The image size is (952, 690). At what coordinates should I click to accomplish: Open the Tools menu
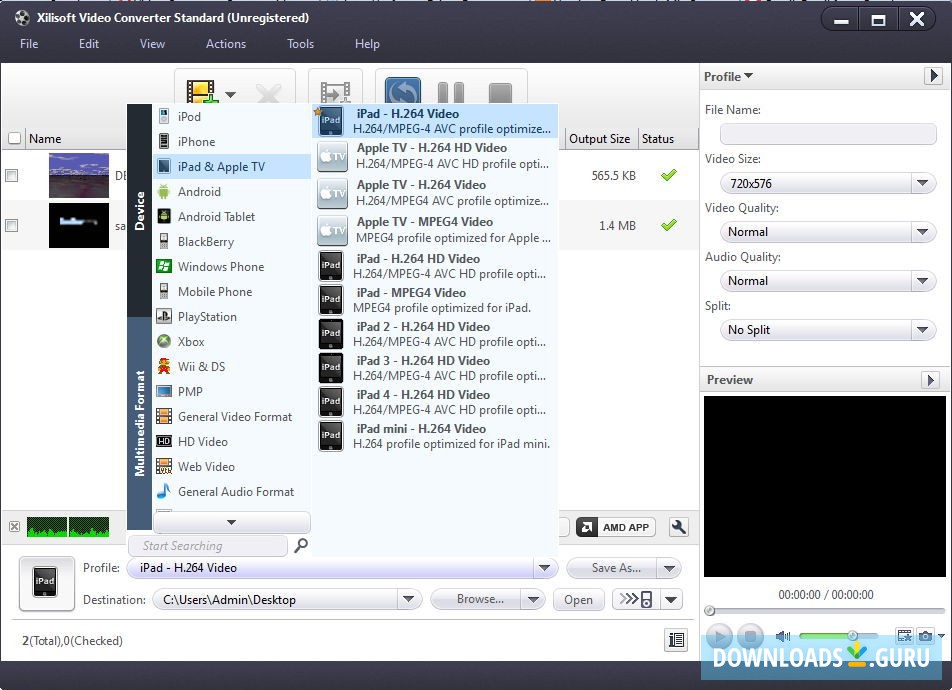[301, 44]
